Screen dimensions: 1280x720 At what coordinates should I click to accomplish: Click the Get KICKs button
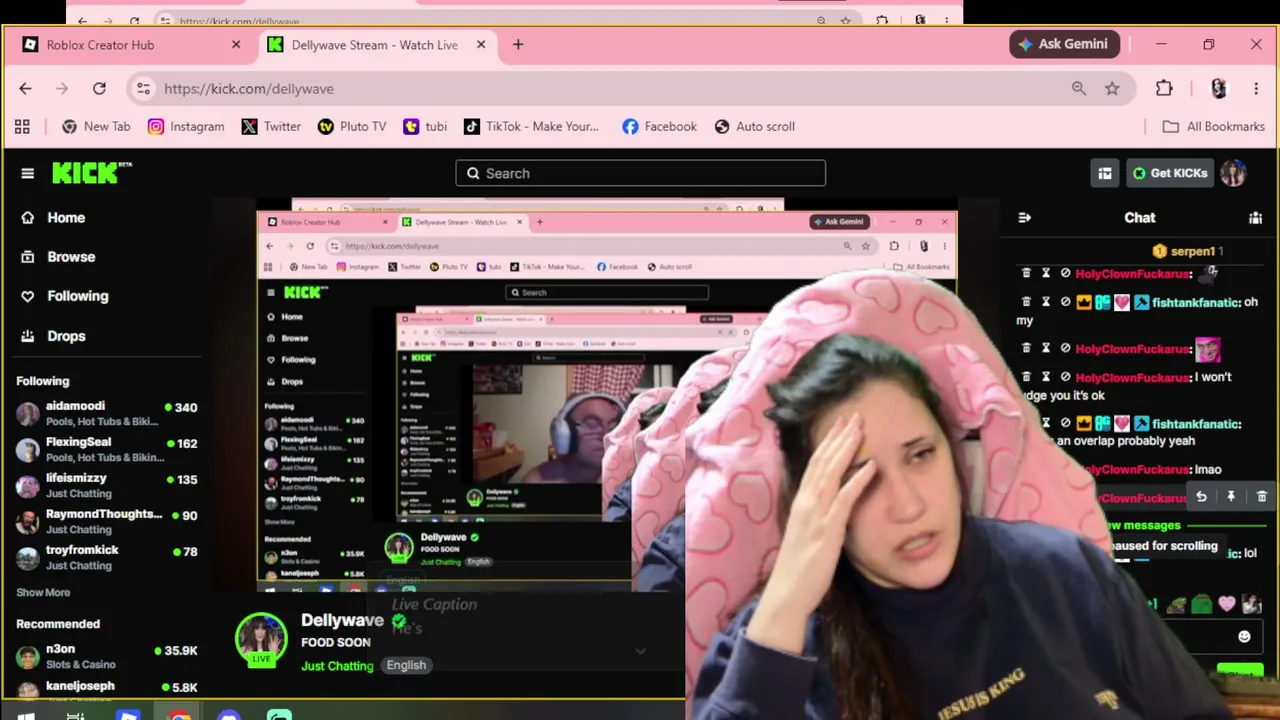click(x=1169, y=173)
